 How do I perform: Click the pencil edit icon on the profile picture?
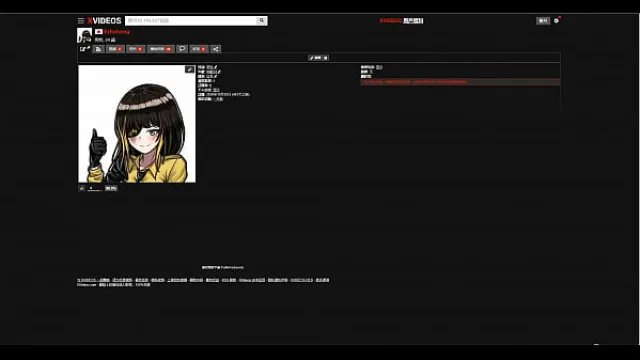coord(189,69)
